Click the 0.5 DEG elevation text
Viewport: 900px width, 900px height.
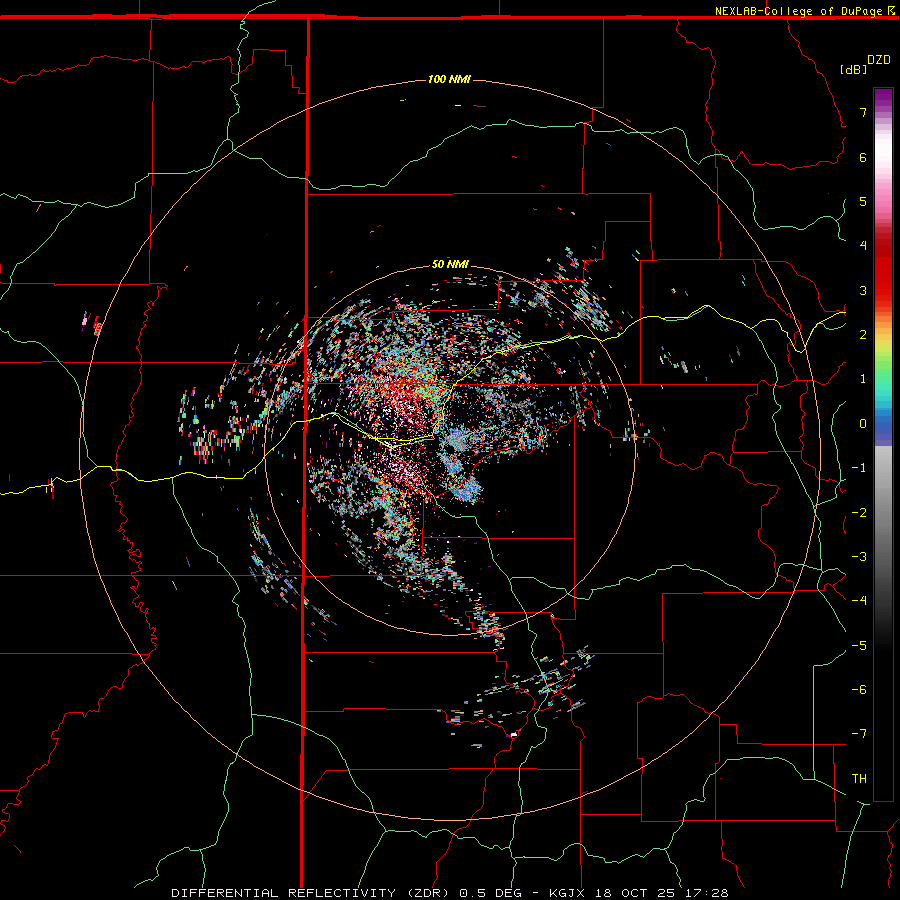(x=491, y=893)
